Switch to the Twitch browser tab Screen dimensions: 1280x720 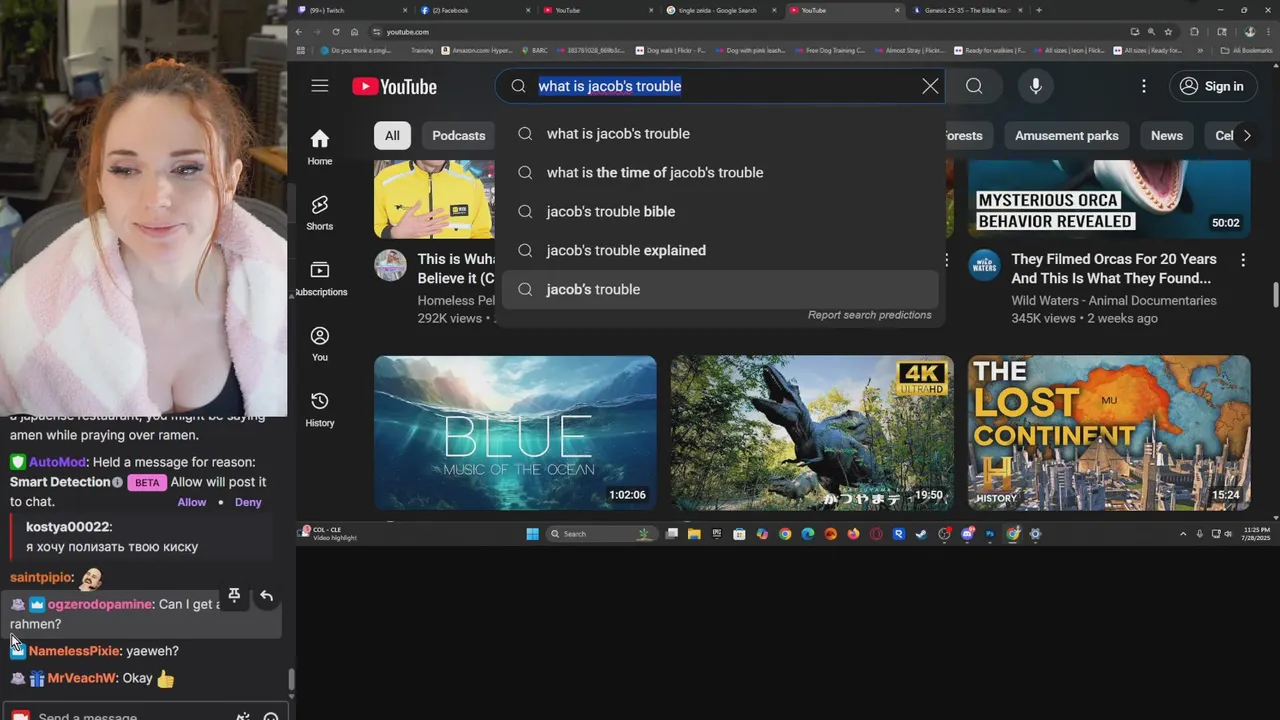coord(350,10)
